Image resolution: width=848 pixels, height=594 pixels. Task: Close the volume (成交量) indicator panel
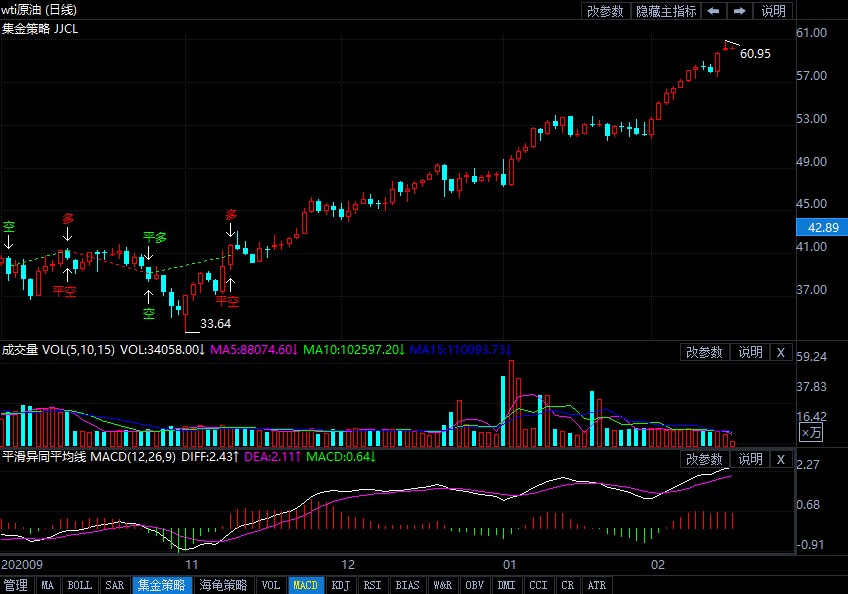tap(780, 352)
